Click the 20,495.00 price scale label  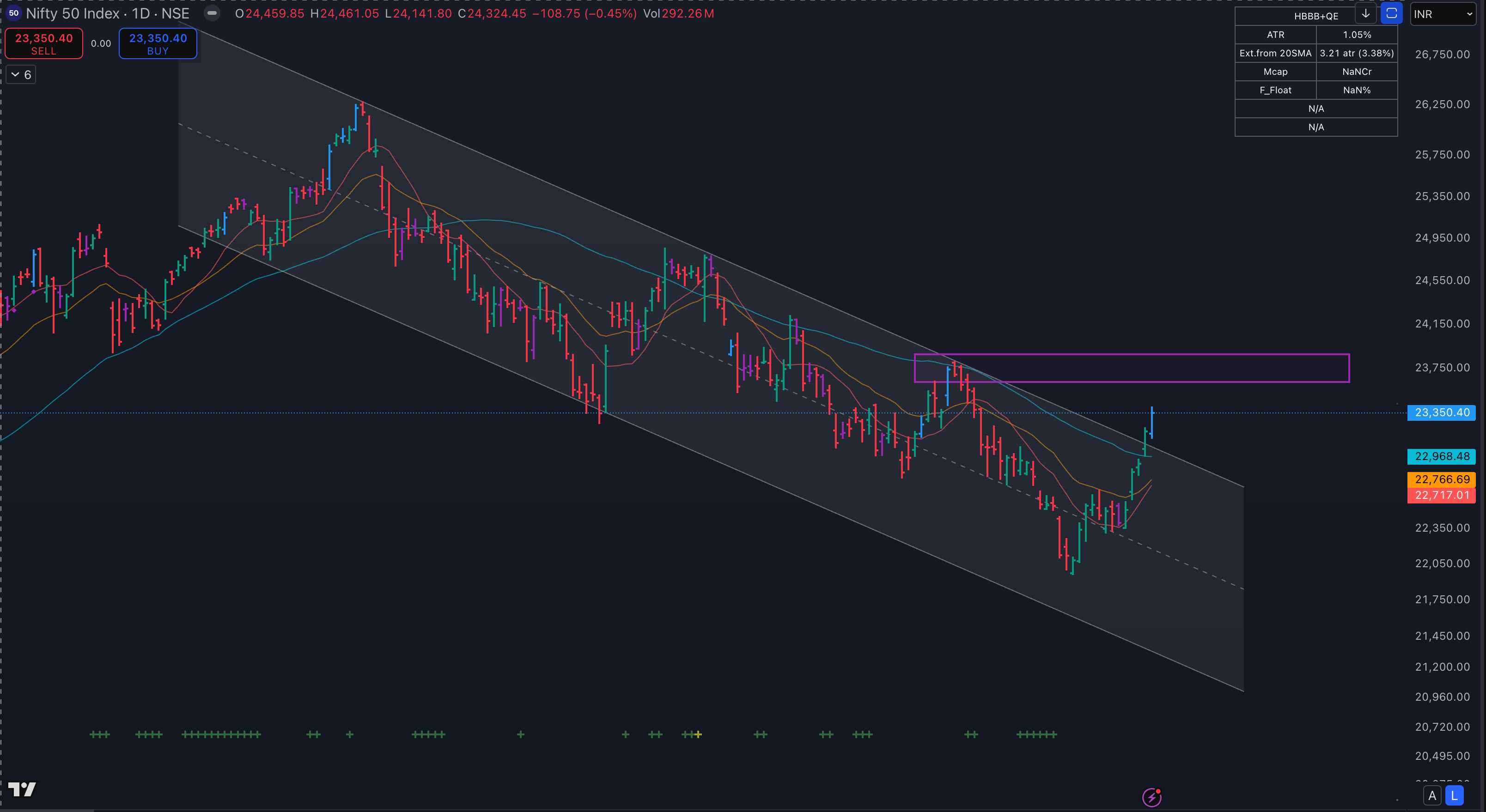[x=1442, y=756]
